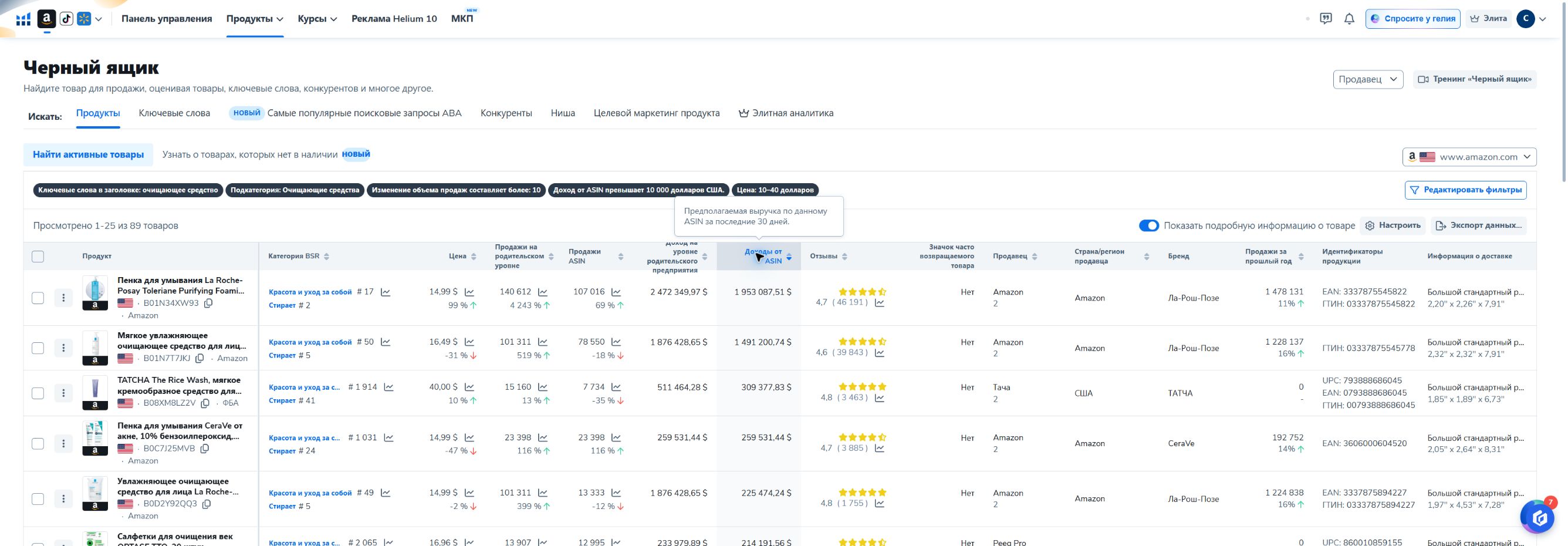Open parent sales chart next to 140 612

(x=542, y=292)
